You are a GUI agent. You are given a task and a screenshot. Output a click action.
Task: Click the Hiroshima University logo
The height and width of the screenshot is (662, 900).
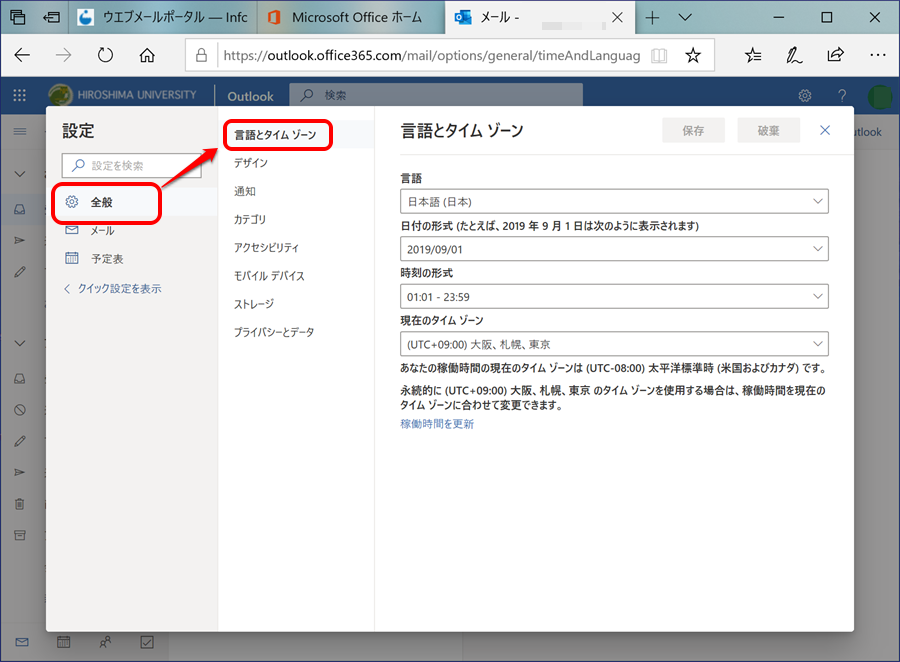coord(122,95)
